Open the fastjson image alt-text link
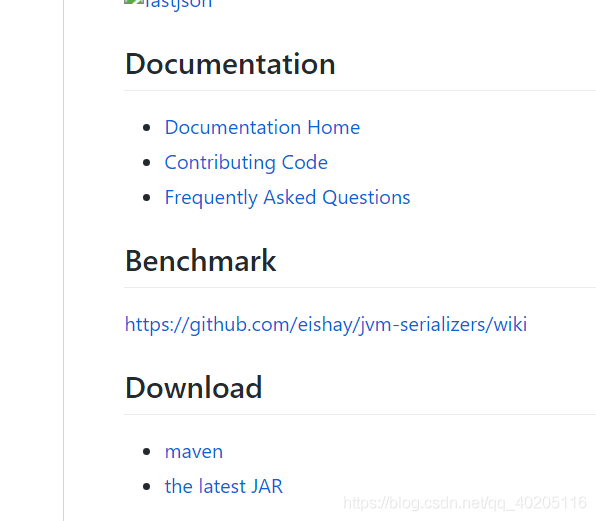This screenshot has height=521, width=596. [x=179, y=4]
